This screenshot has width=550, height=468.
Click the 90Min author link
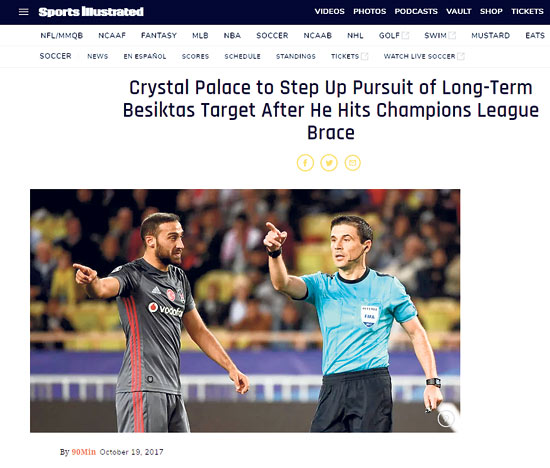(x=84, y=452)
